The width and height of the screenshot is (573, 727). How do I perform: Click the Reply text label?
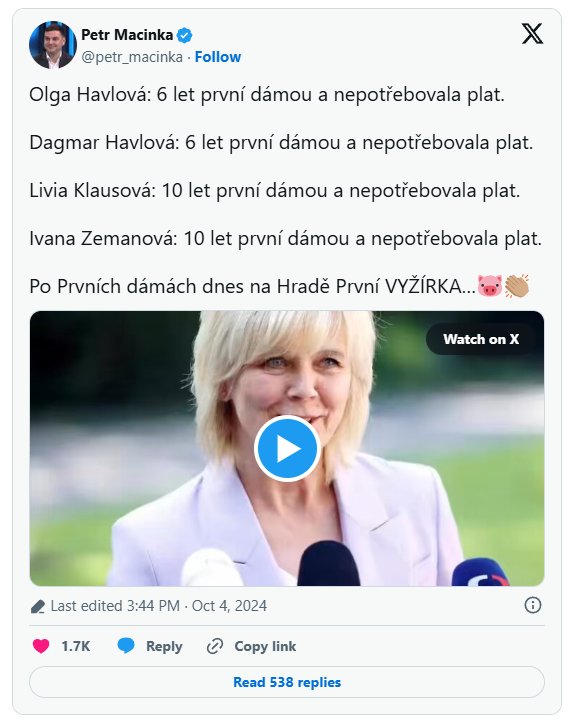coord(164,646)
